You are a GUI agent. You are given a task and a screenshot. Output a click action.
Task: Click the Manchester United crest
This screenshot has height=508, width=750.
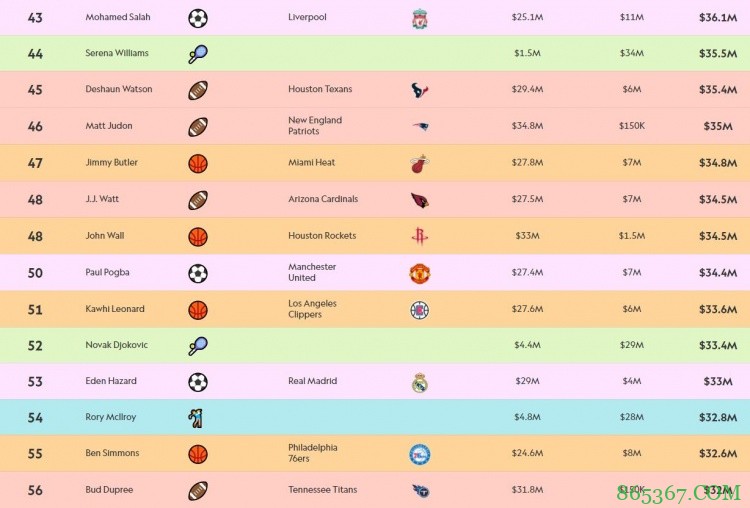419,273
